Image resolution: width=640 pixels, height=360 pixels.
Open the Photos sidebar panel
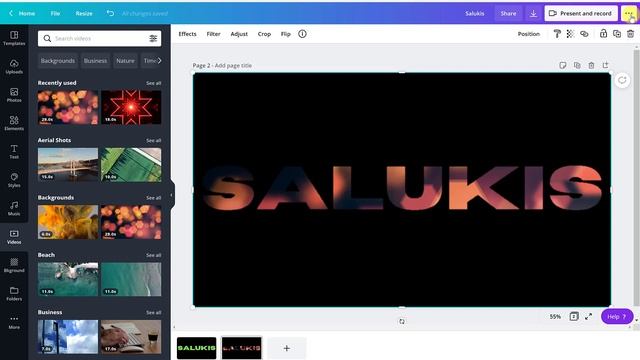[14, 95]
